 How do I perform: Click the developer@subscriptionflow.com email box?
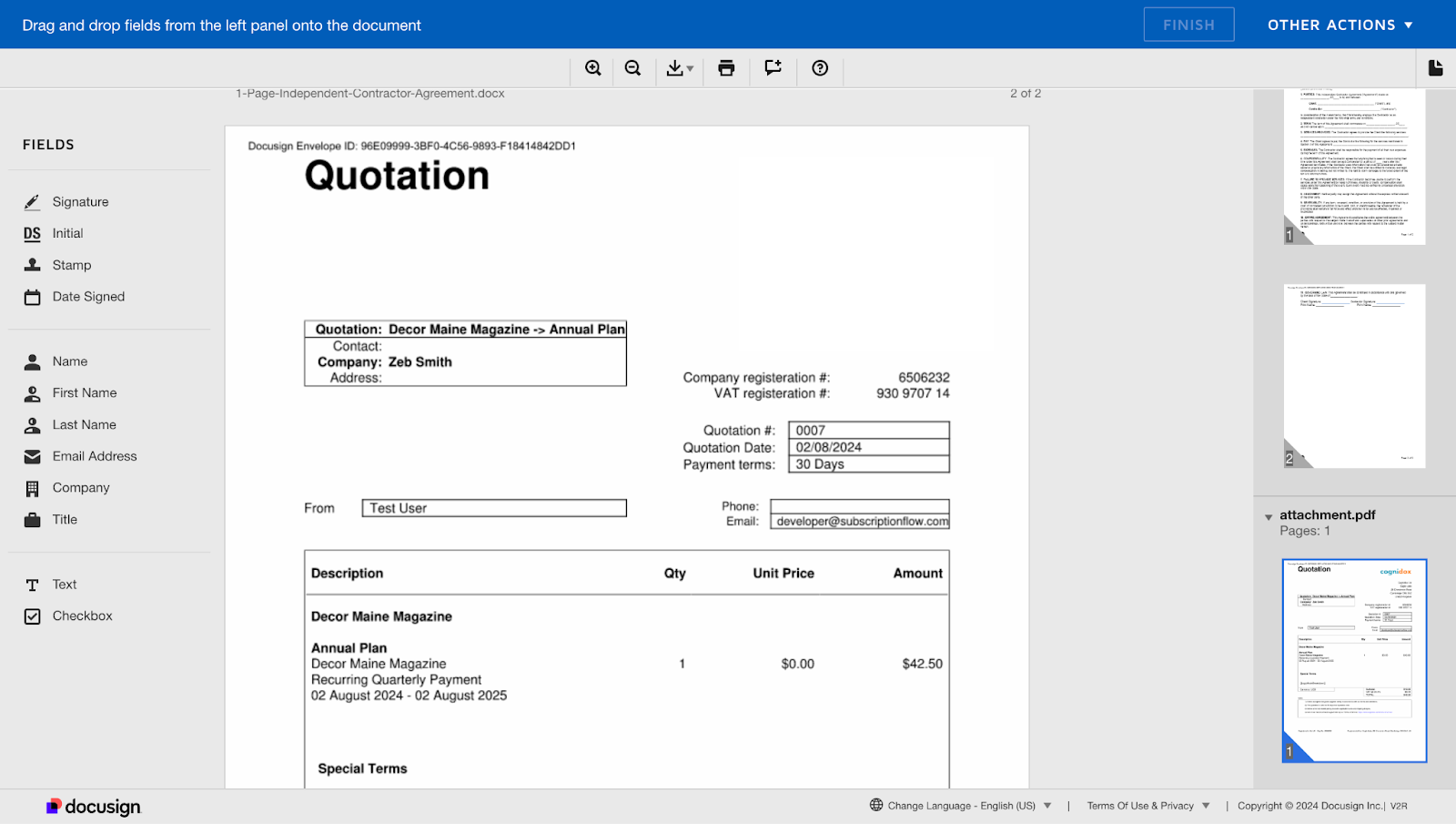click(860, 522)
